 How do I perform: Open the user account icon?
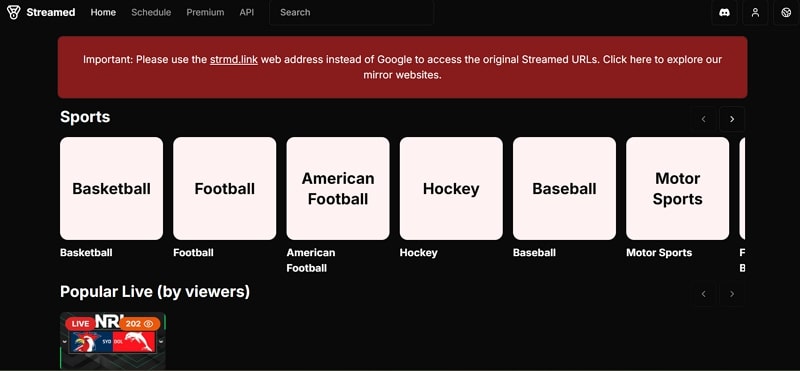click(755, 13)
